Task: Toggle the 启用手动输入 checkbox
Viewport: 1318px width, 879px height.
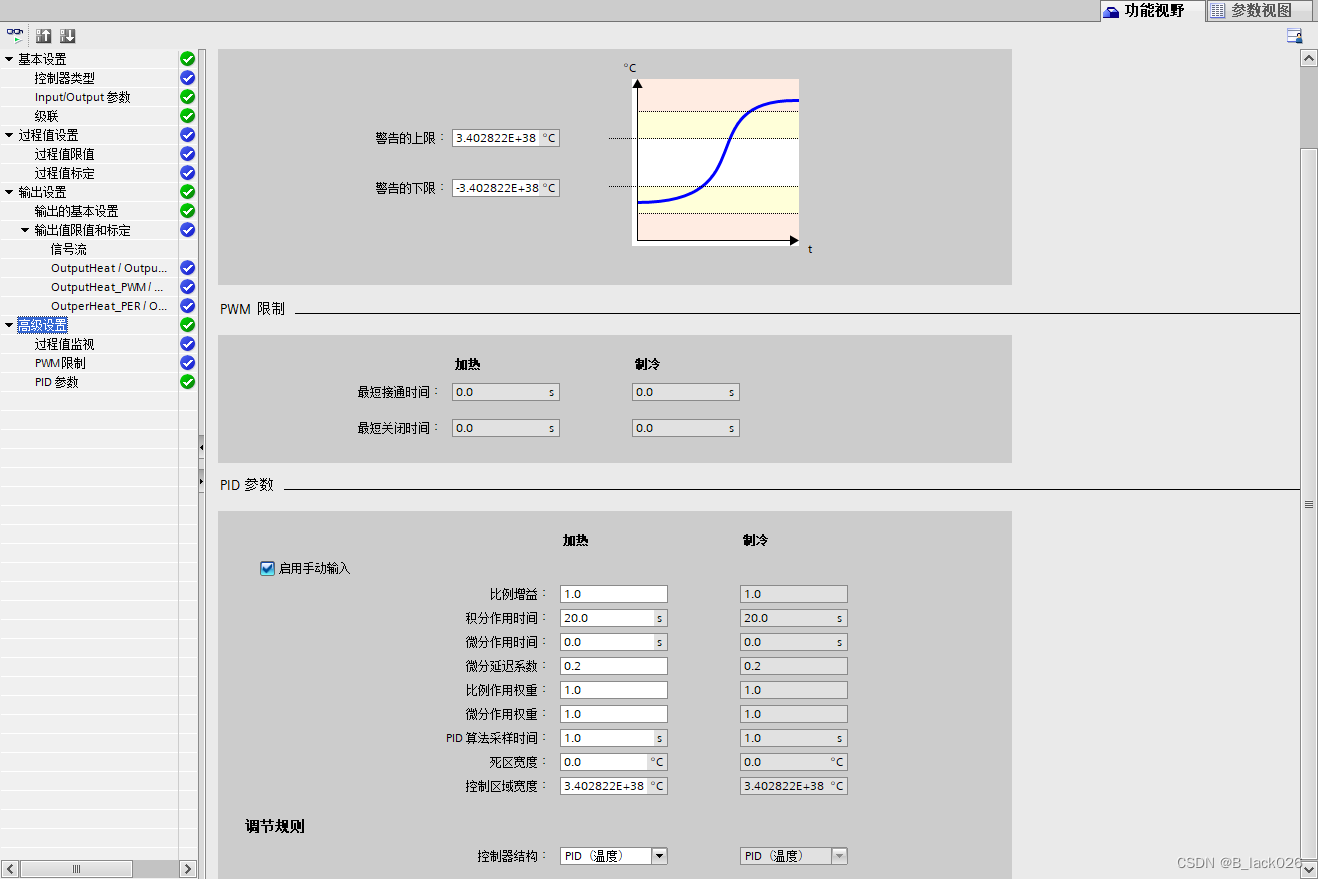Action: tap(267, 568)
